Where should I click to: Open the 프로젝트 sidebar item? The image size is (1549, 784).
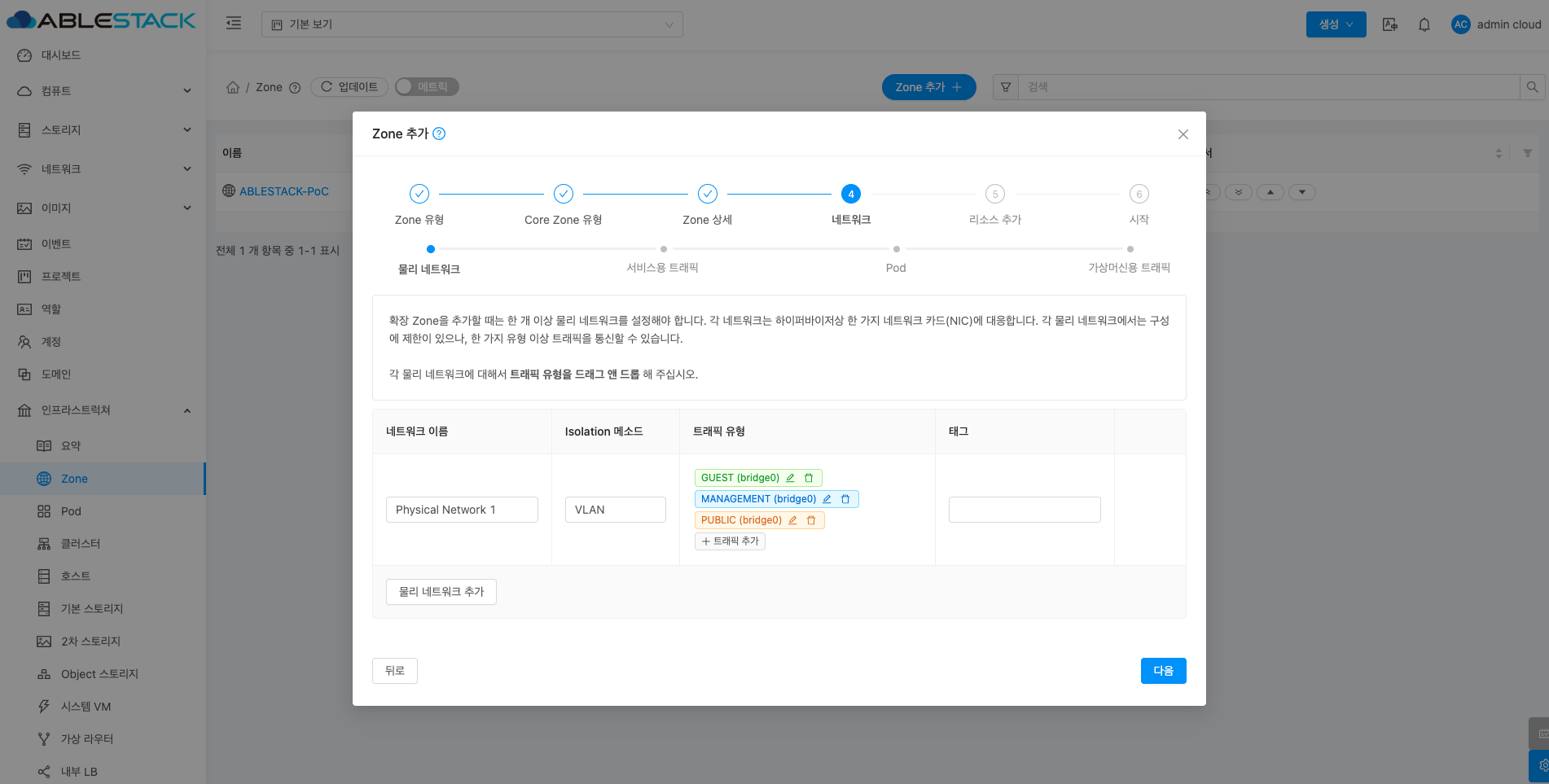point(103,277)
